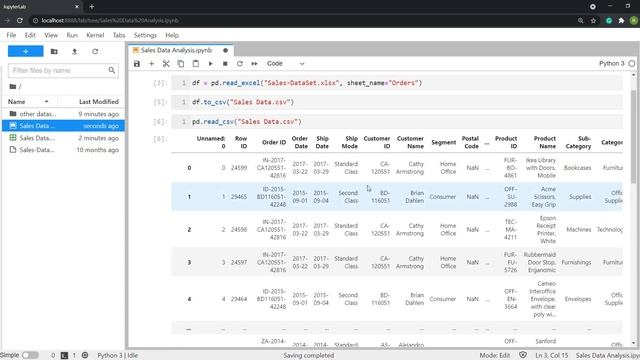Click the read_excel code cell
The image size is (640, 360).
[x=397, y=83]
